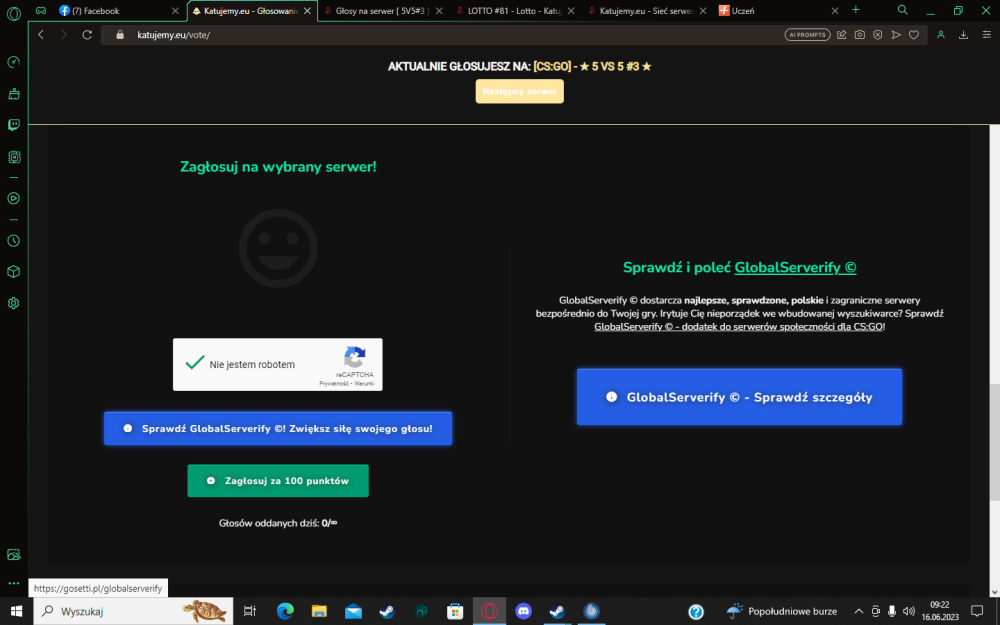Open Easy Setup sliders icon
Image resolution: width=1000 pixels, height=625 pixels.
click(x=987, y=34)
